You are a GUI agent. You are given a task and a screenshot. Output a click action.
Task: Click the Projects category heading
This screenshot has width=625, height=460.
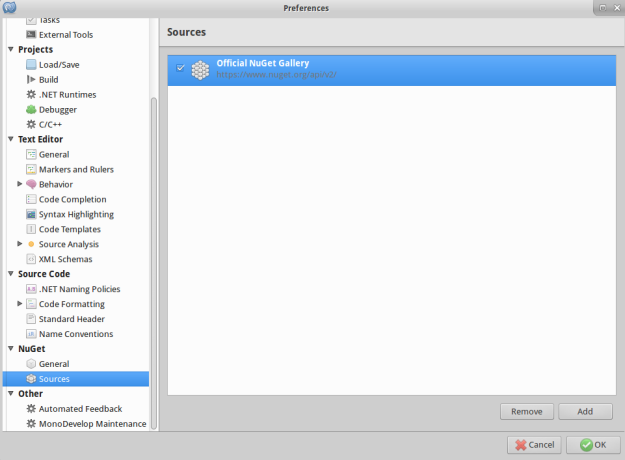35,49
